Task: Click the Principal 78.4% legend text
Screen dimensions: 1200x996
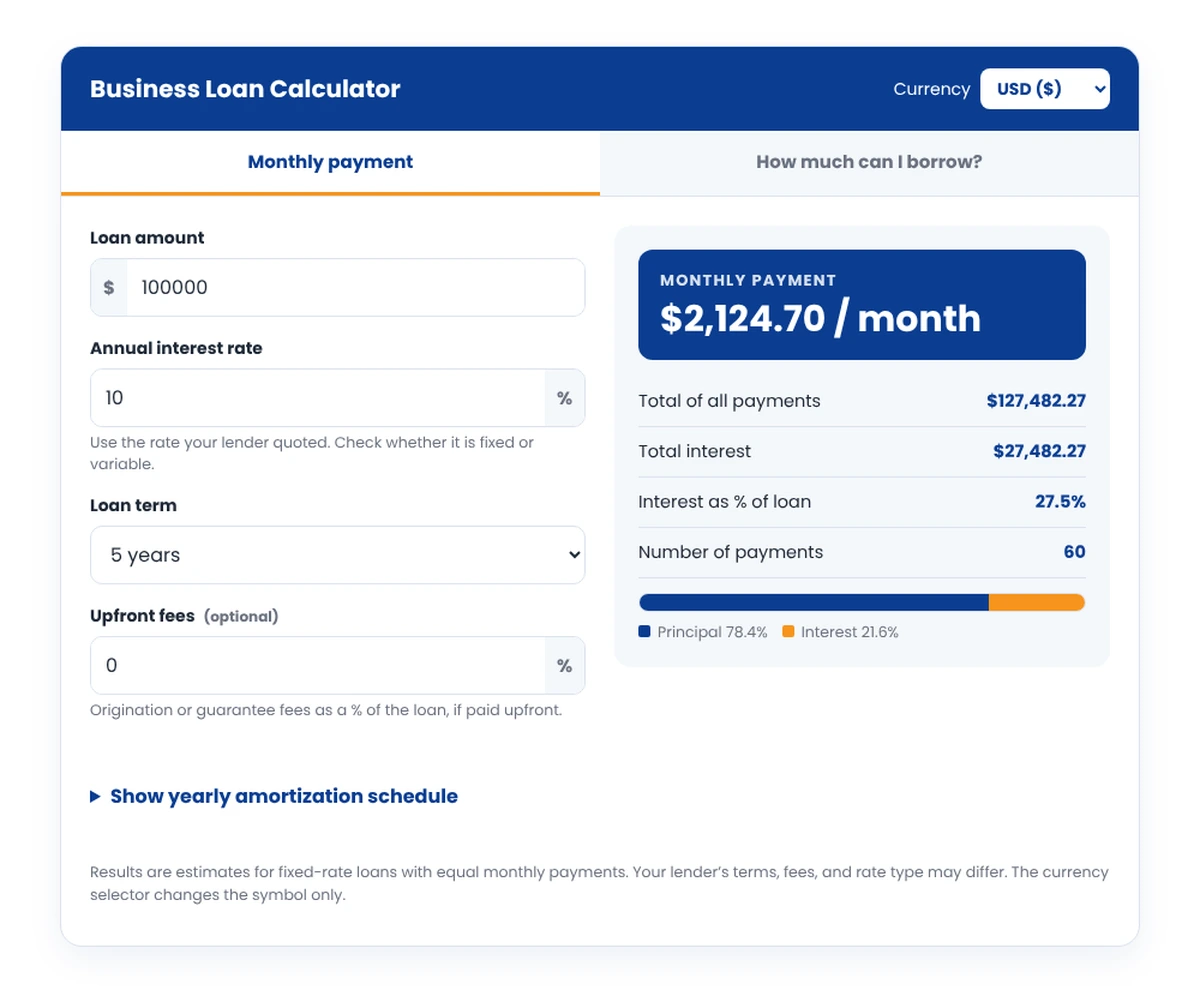Action: point(712,632)
